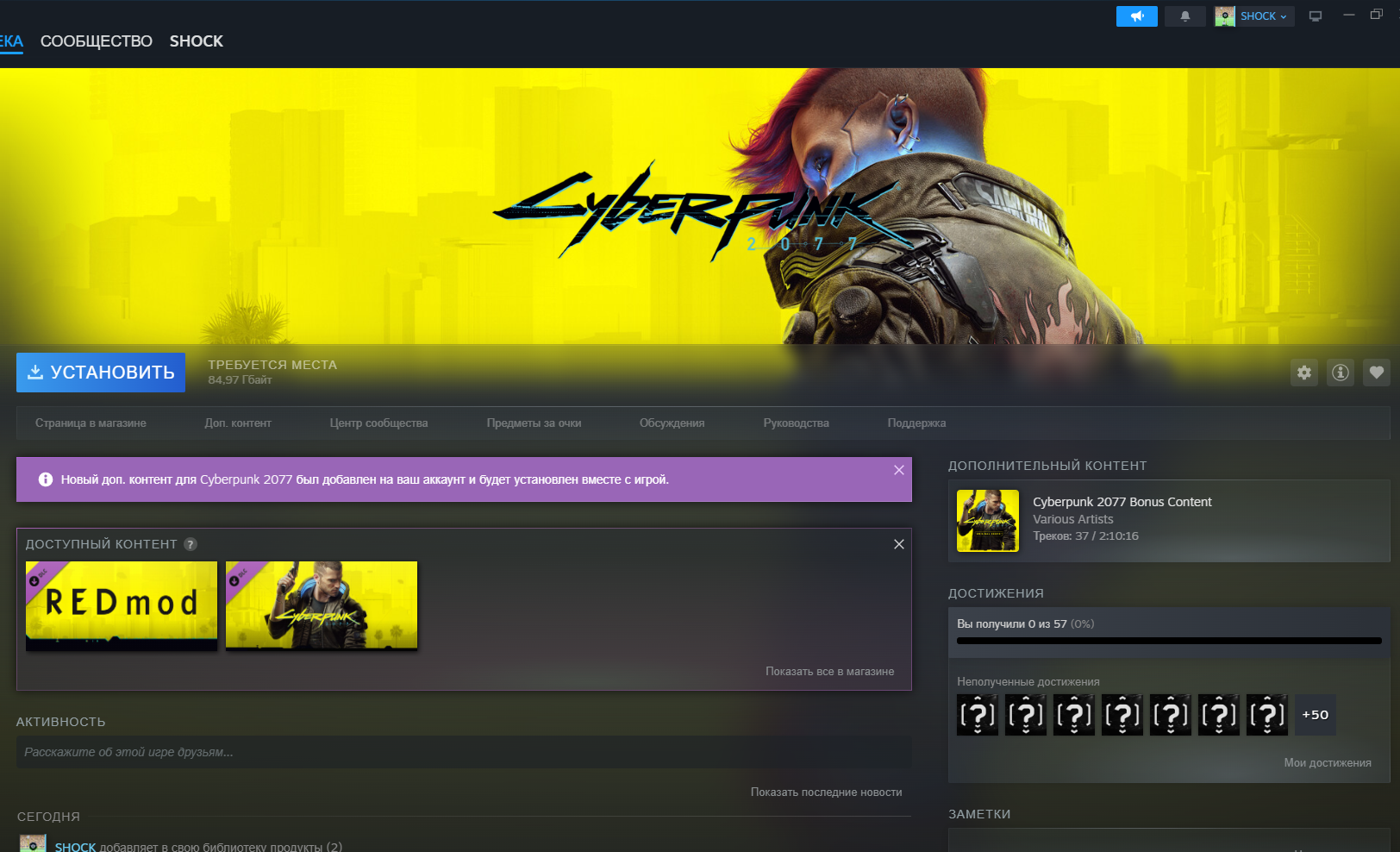Image resolution: width=1400 pixels, height=852 pixels.
Task: Click the Big Picture mode monitor icon
Action: tap(1316, 16)
